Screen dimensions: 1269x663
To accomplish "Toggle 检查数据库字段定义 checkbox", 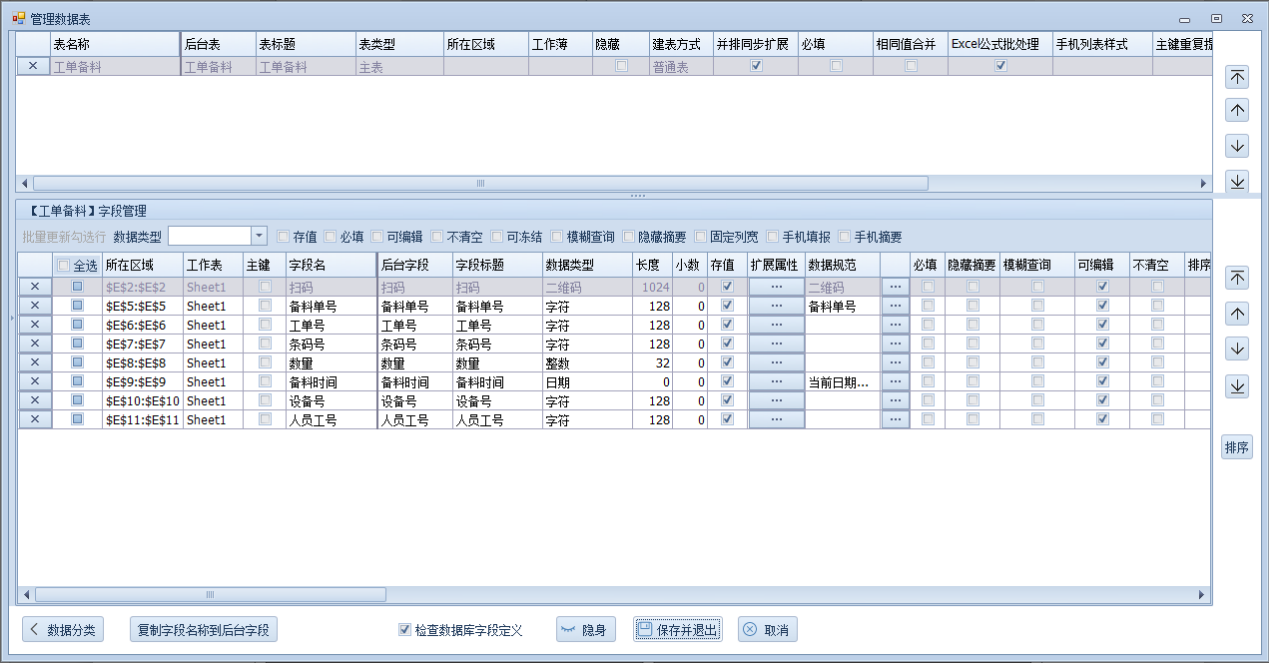I will click(x=405, y=630).
